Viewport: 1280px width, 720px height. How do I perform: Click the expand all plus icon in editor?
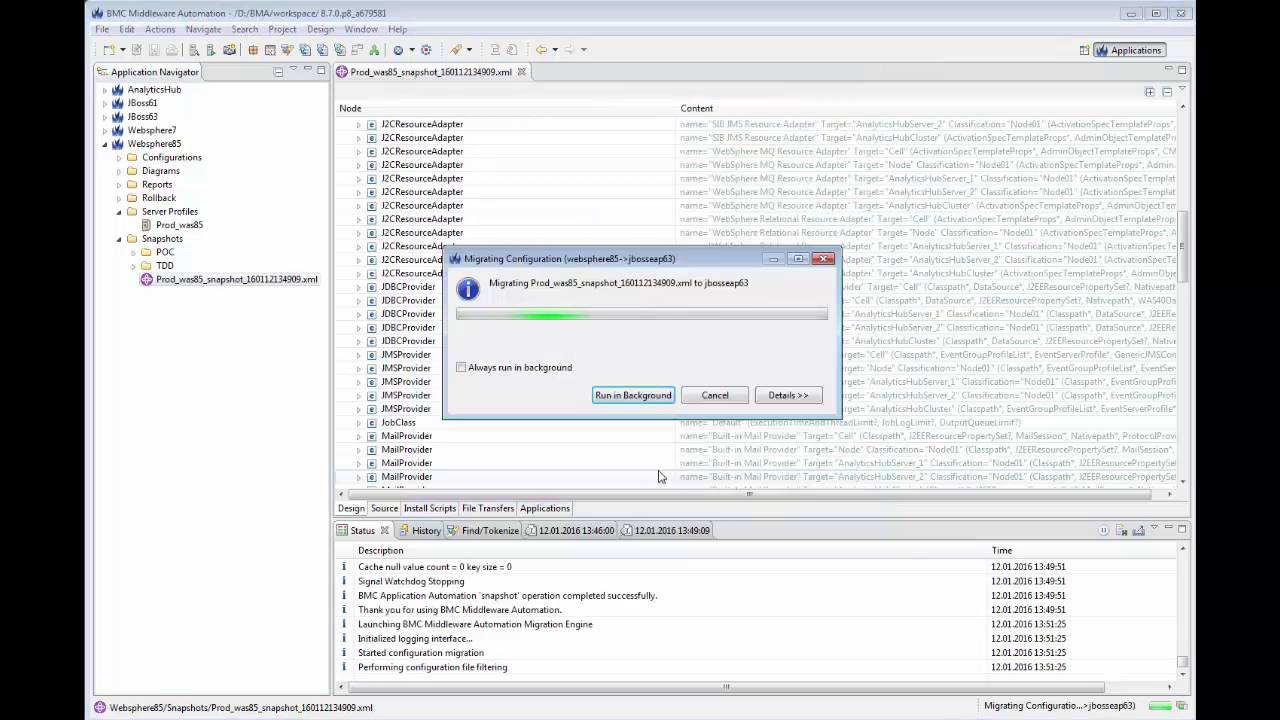click(x=1150, y=92)
